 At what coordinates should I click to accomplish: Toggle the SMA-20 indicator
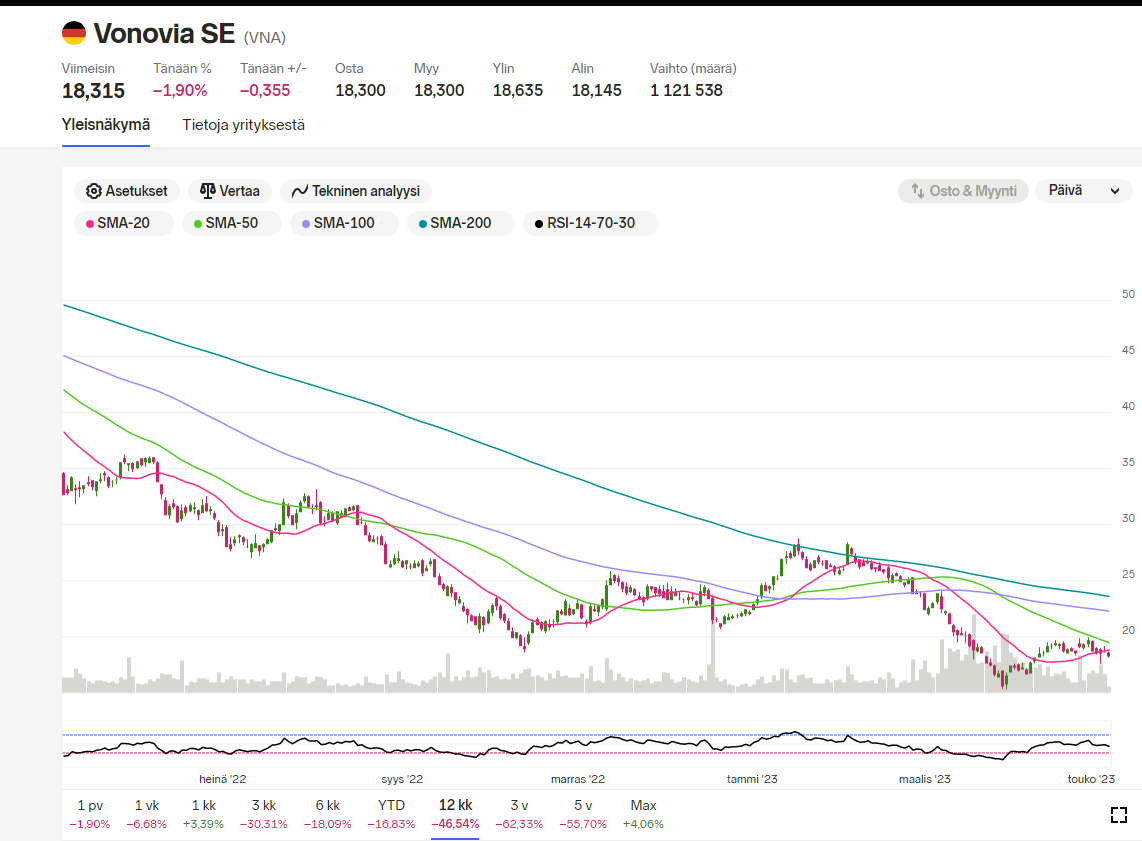tap(123, 223)
